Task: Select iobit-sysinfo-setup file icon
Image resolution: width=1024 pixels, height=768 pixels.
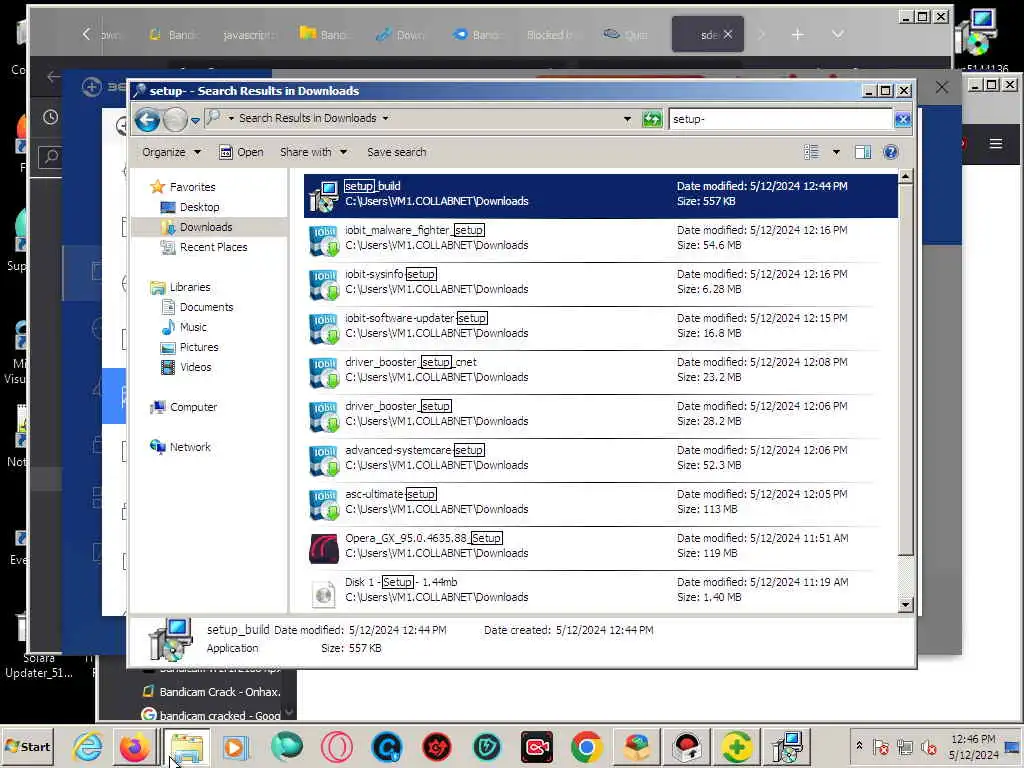Action: click(x=323, y=284)
